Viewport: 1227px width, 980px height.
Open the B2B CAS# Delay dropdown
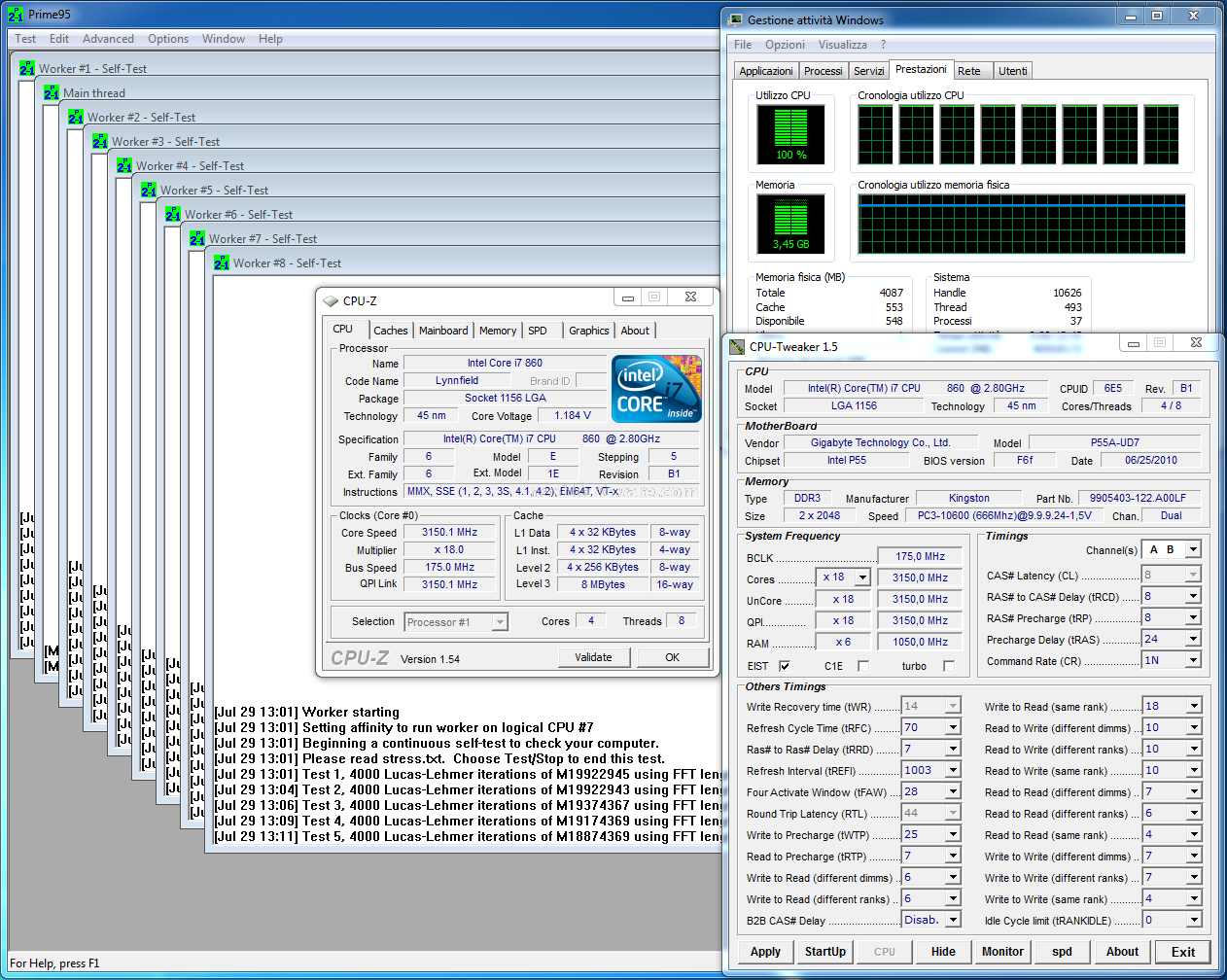point(953,920)
